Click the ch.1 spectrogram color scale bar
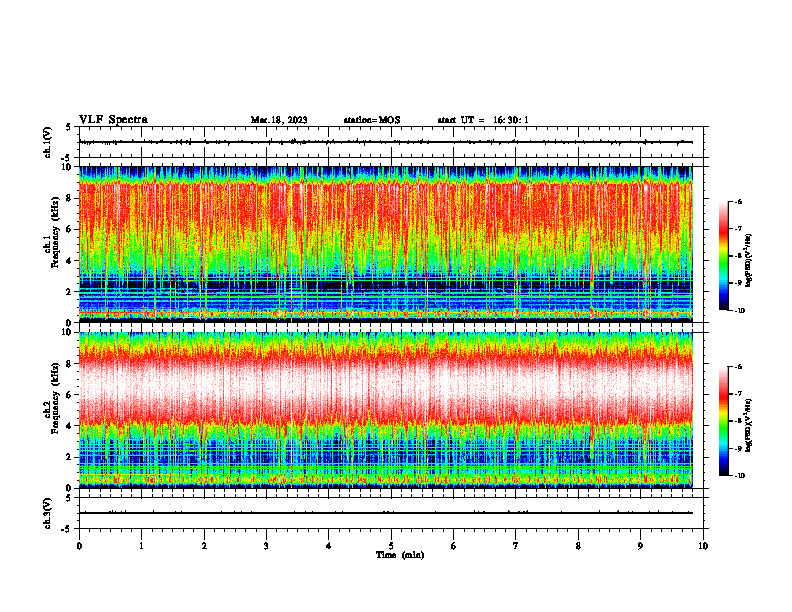The image size is (792, 612). point(723,256)
